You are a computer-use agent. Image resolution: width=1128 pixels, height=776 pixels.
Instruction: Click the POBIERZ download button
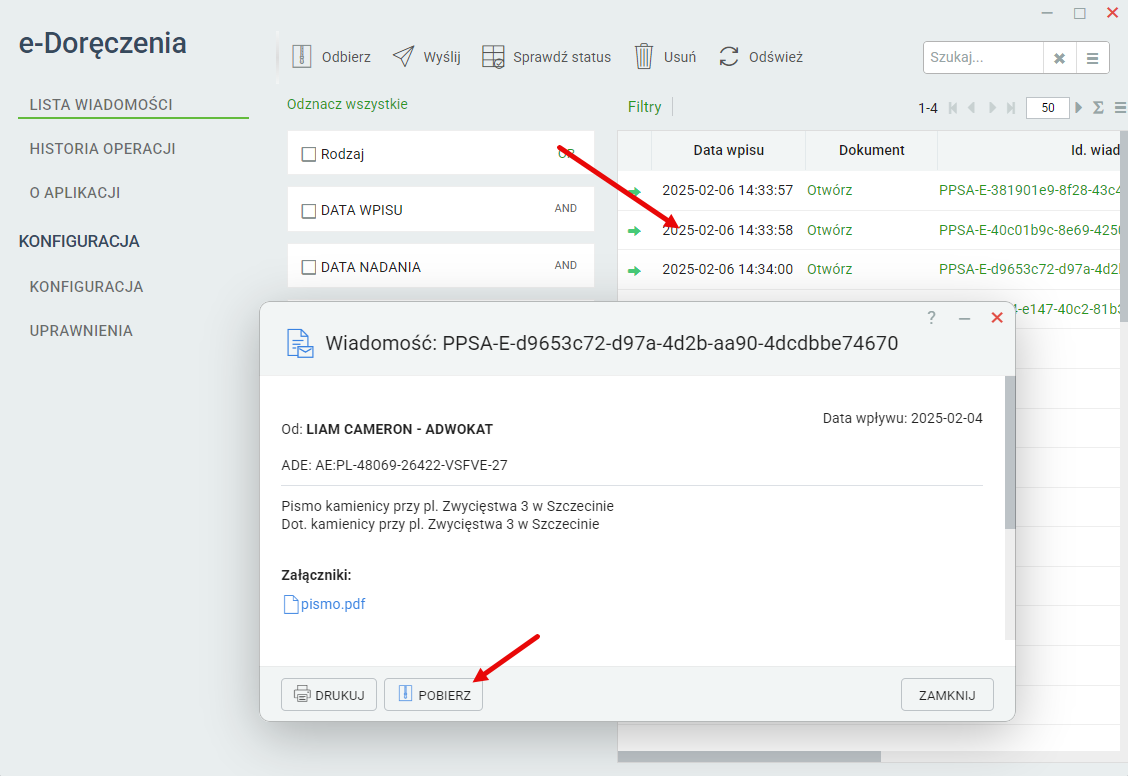433,695
